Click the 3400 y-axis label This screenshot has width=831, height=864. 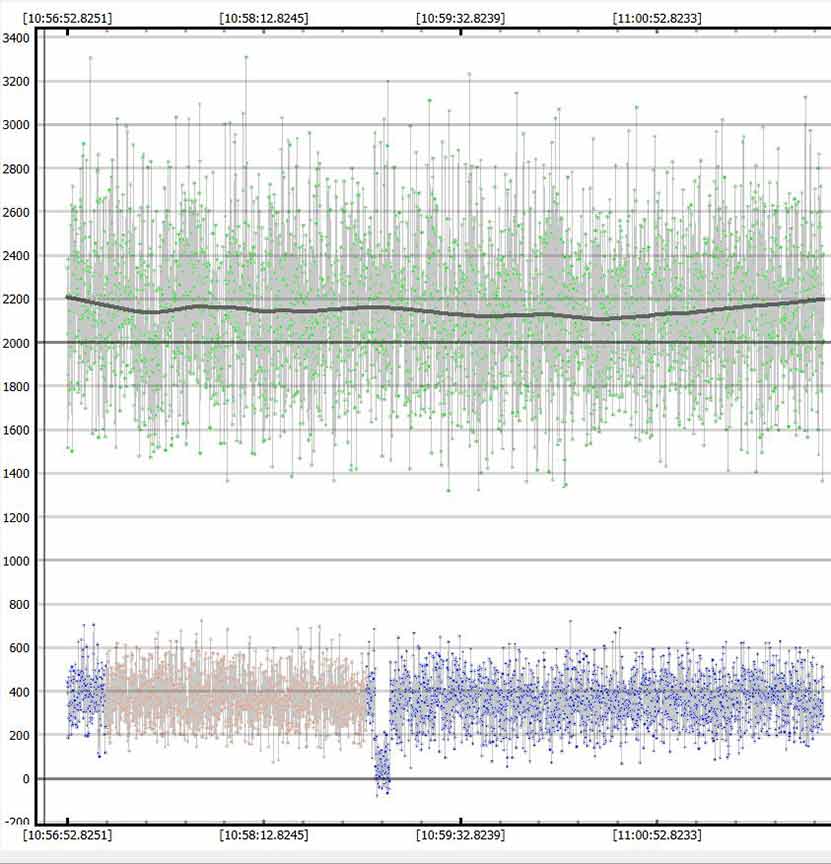click(16, 38)
